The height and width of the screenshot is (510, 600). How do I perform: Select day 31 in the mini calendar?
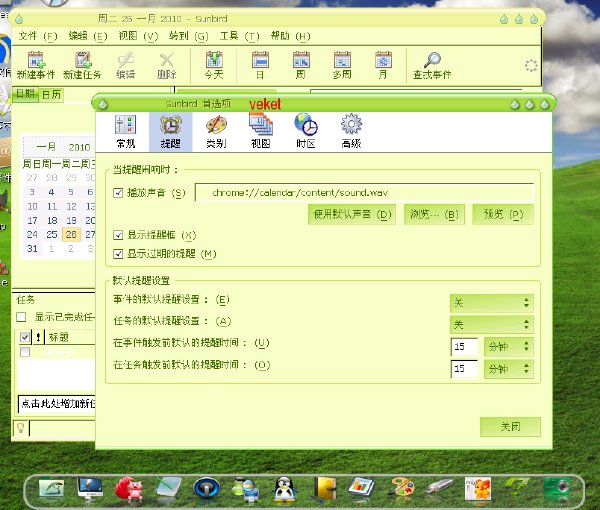pyautogui.click(x=33, y=249)
